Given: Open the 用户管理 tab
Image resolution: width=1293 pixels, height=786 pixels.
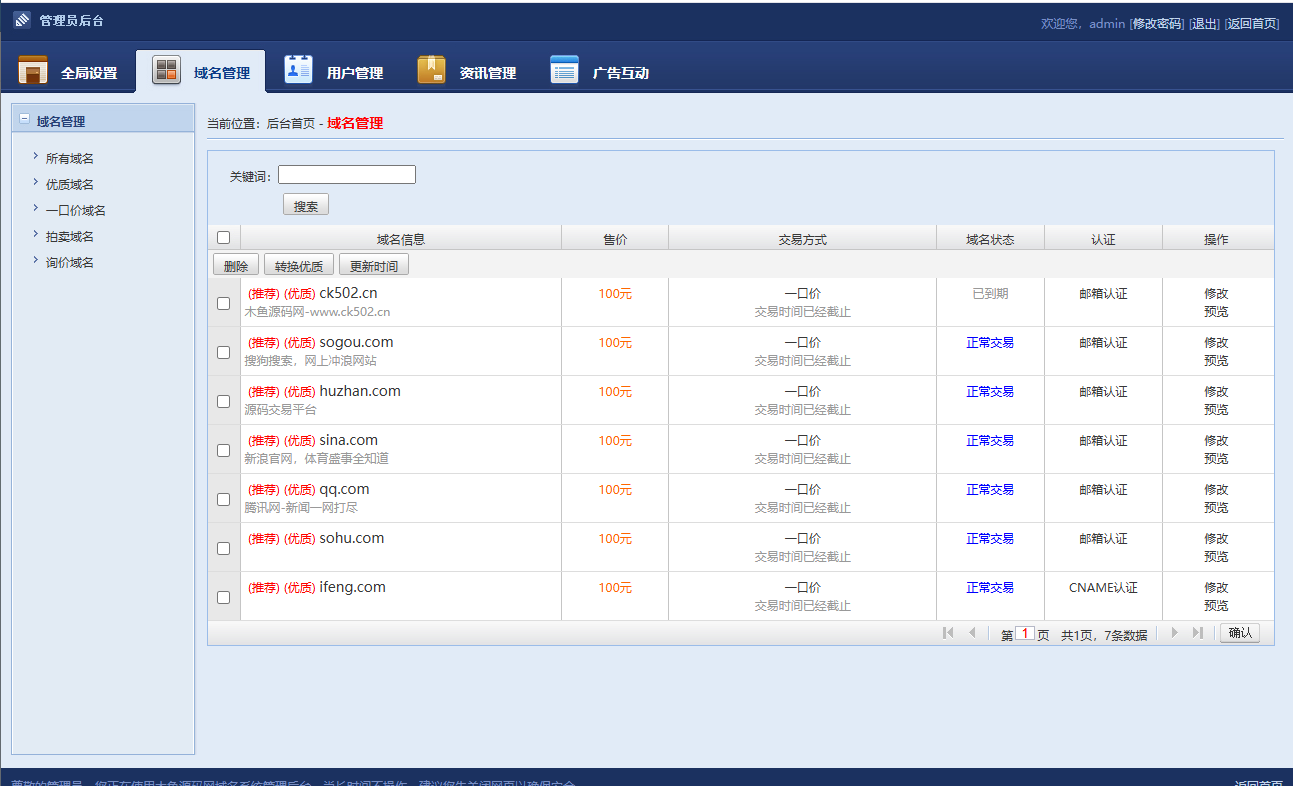Looking at the screenshot, I should pos(334,72).
